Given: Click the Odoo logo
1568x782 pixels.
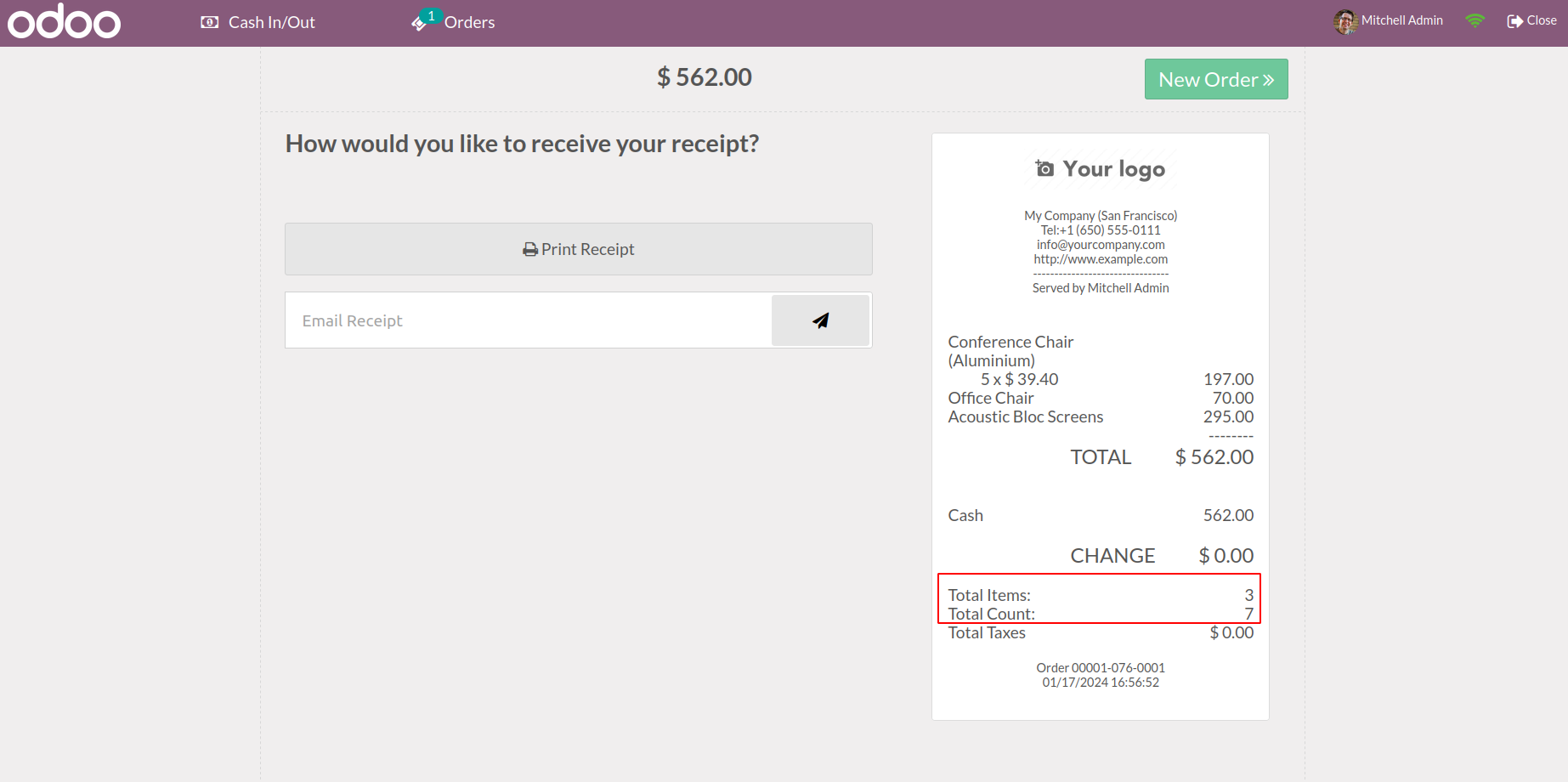Looking at the screenshot, I should coord(64,22).
